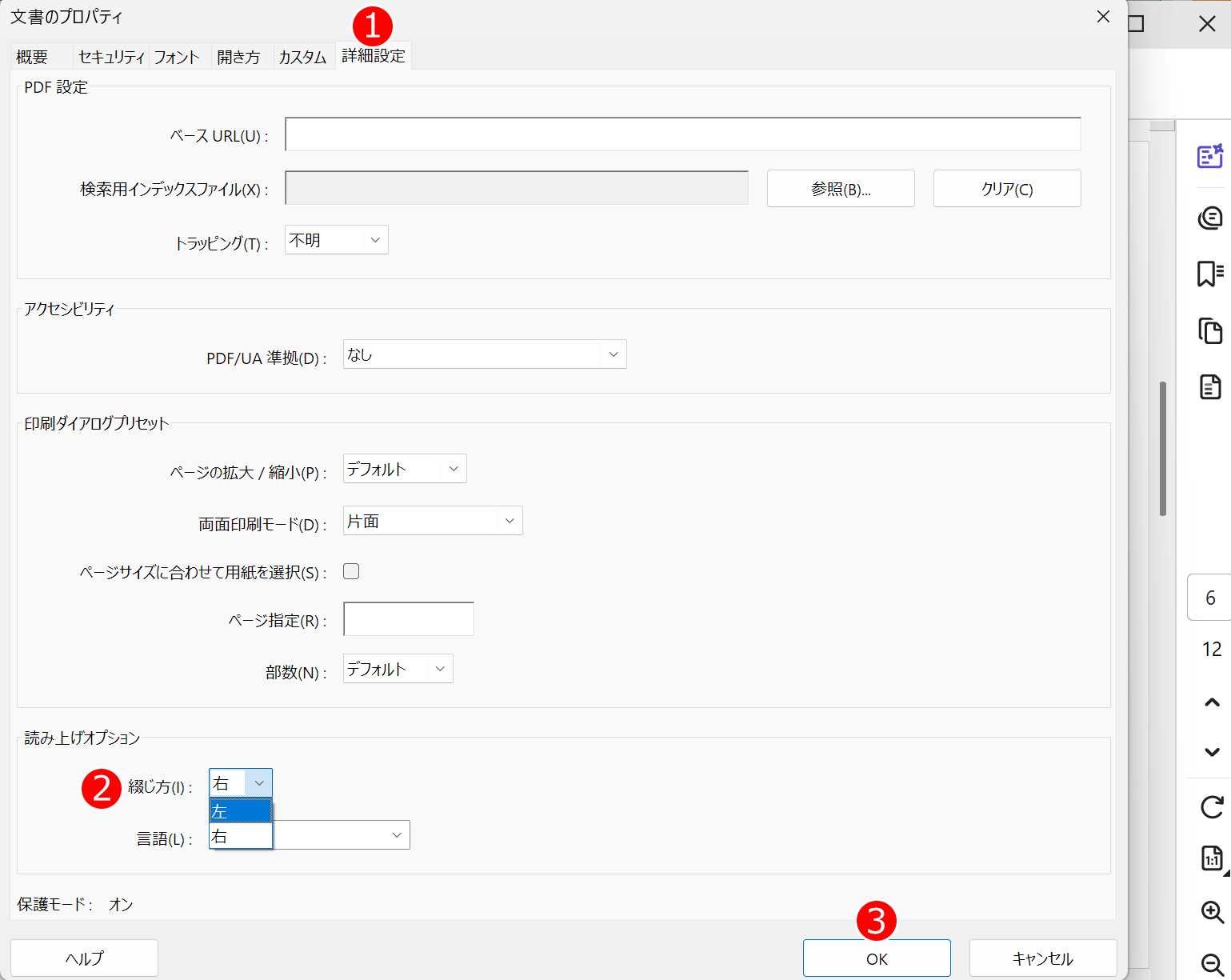Switch to the カスタム tab
This screenshot has width=1231, height=980.
303,57
